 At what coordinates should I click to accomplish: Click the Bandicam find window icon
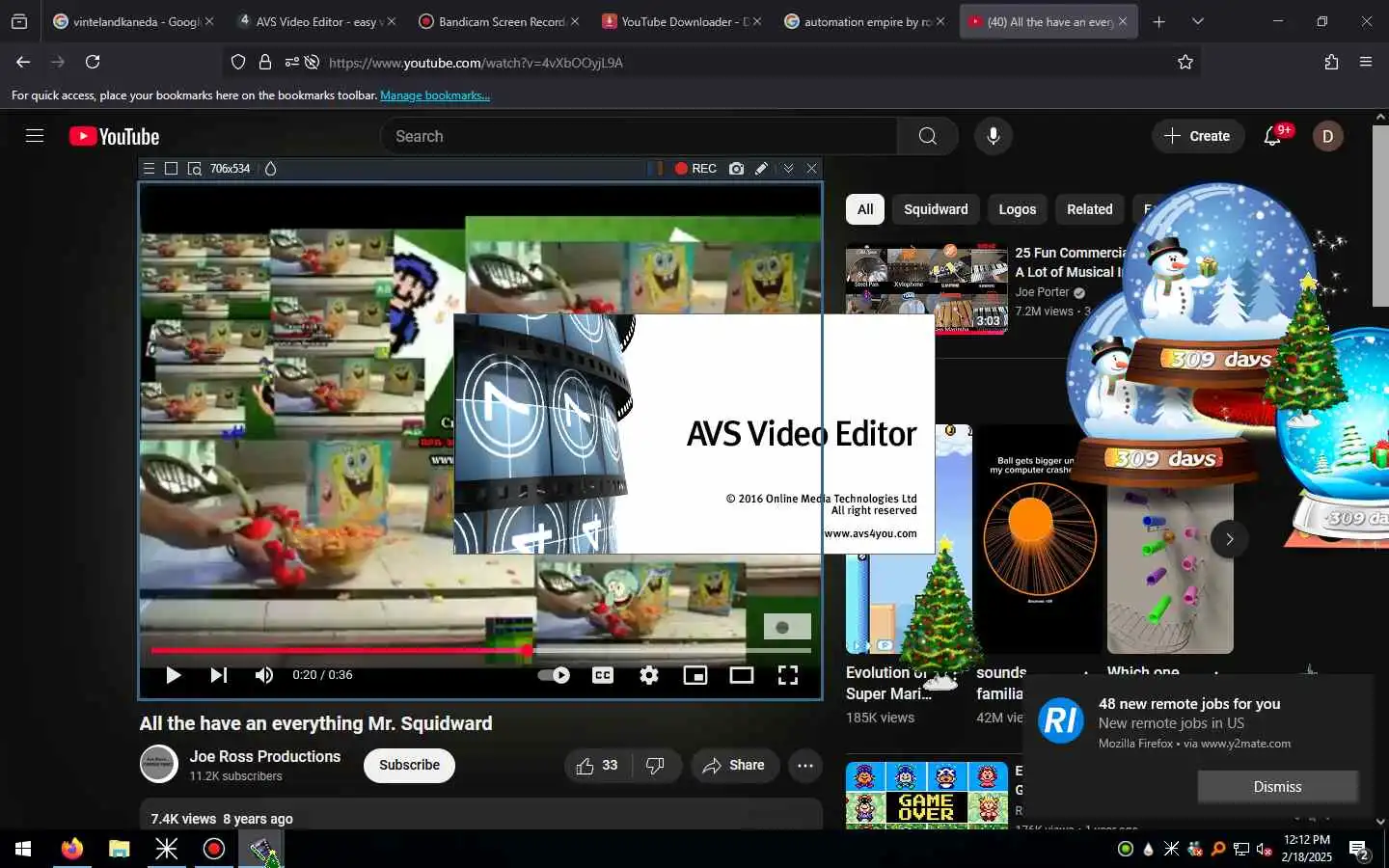194,168
